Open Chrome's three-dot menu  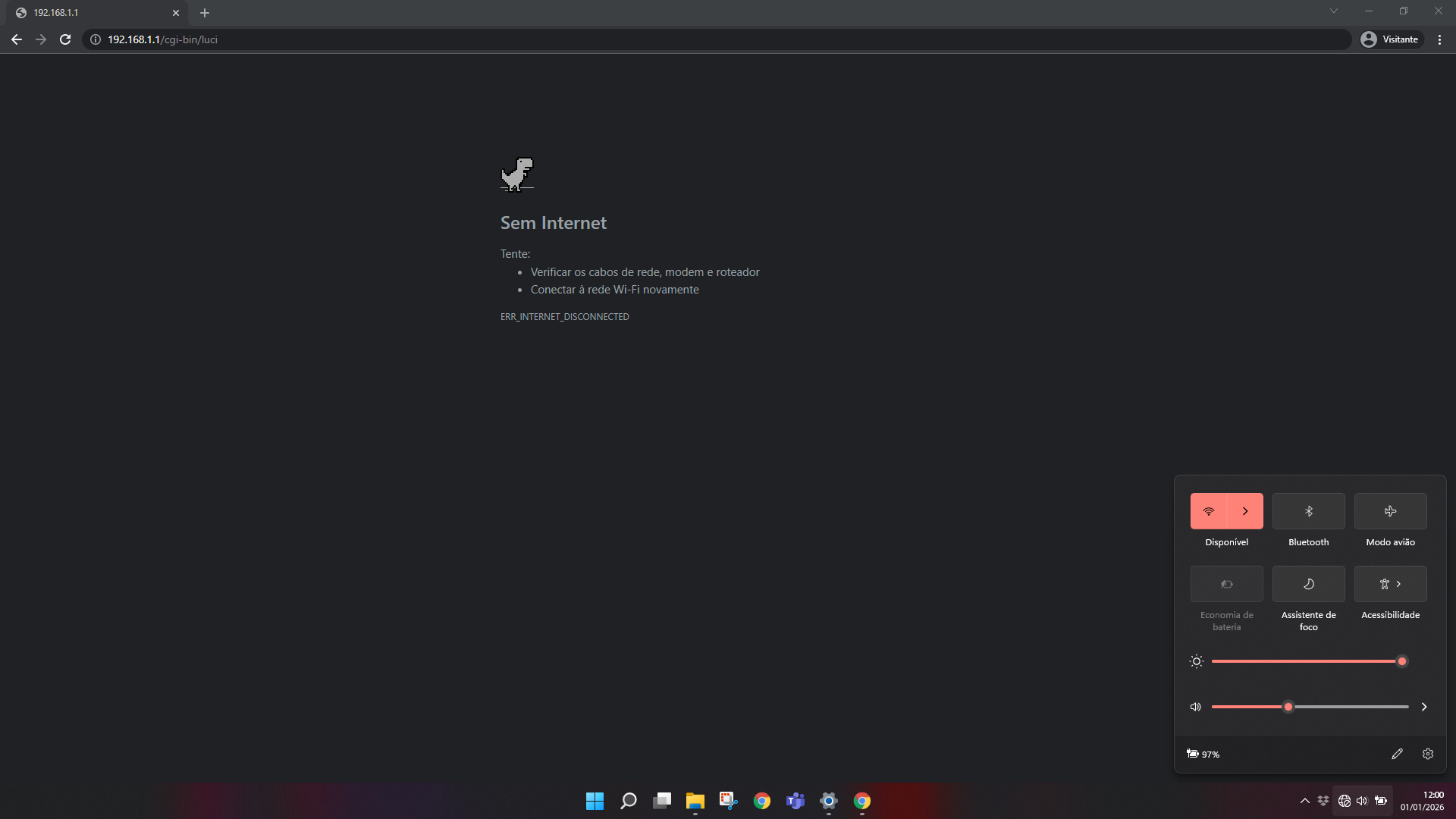click(1439, 39)
